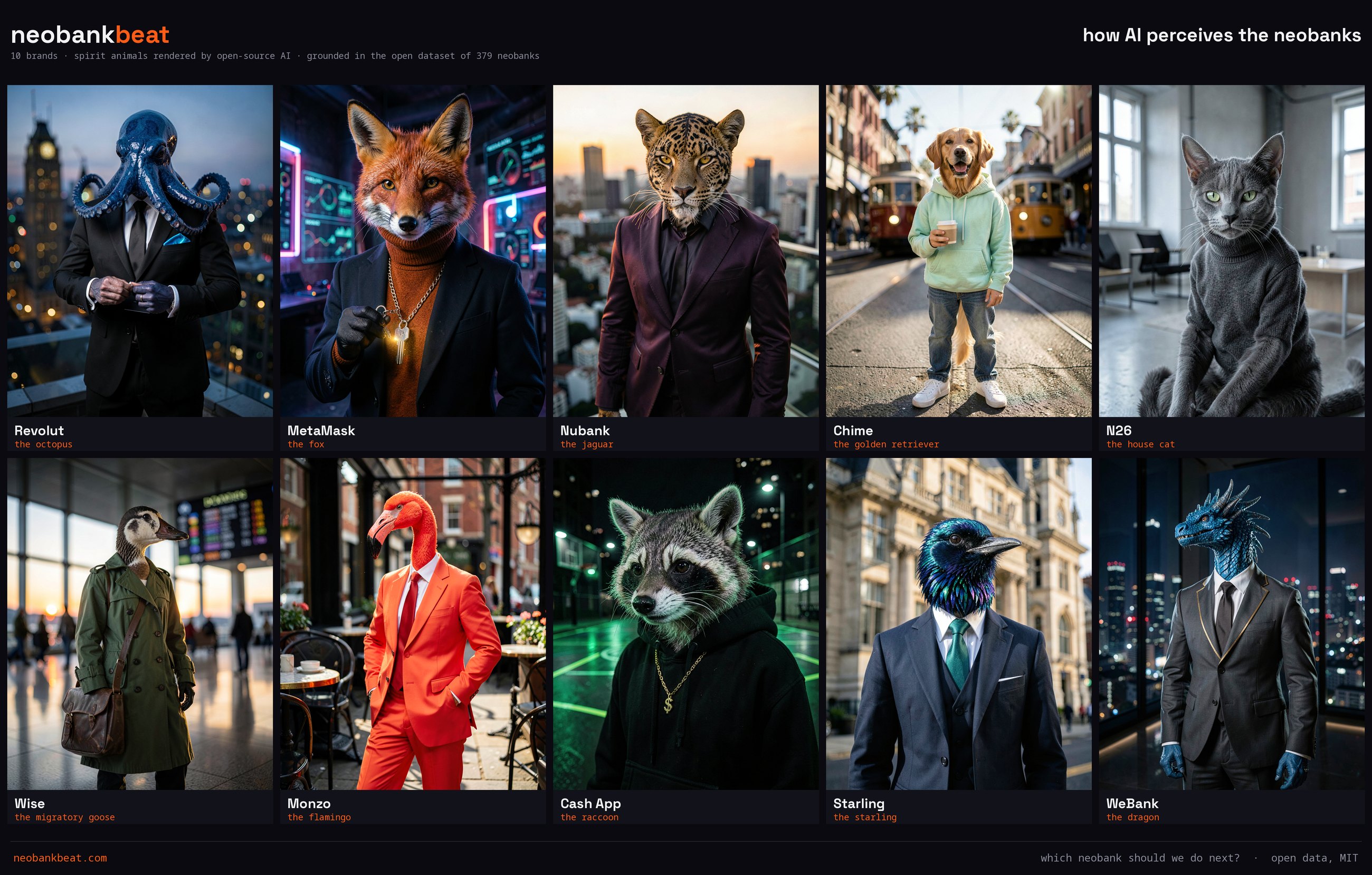Click the caption 'the octopus'

(x=43, y=444)
